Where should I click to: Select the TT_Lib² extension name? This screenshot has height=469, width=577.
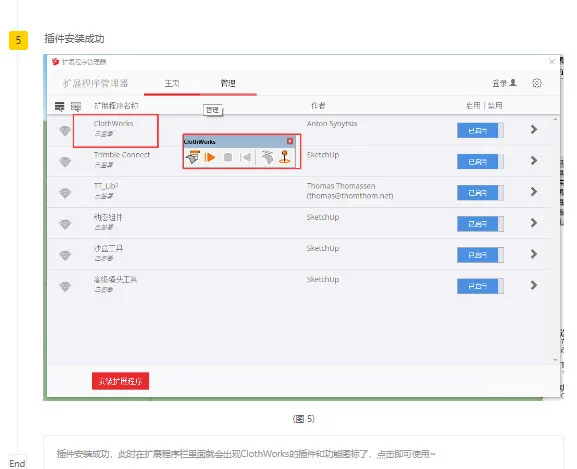tap(106, 186)
